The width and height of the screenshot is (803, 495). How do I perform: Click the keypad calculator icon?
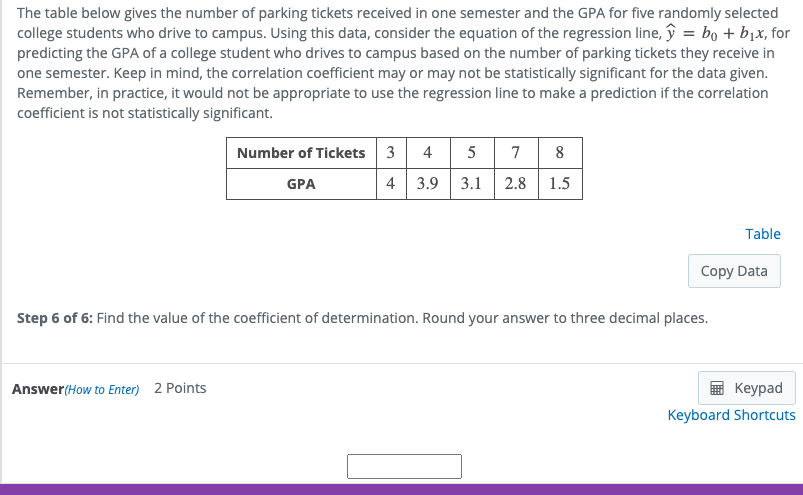(716, 388)
